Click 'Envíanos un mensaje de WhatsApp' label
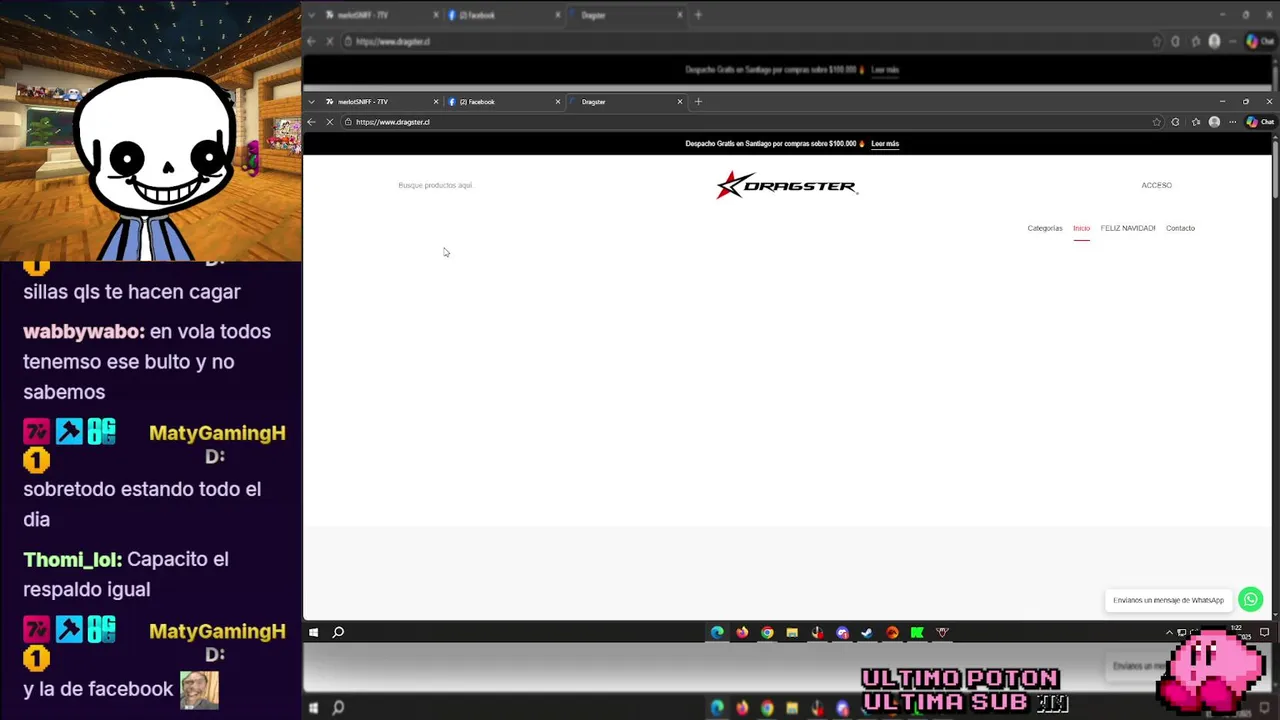 (1168, 600)
